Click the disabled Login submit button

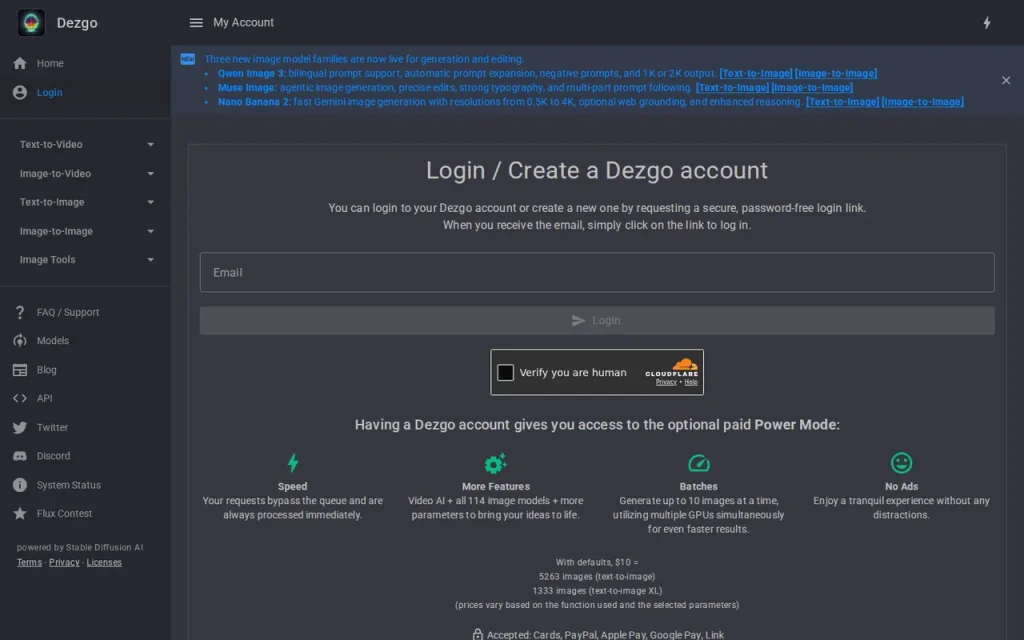[x=597, y=321]
